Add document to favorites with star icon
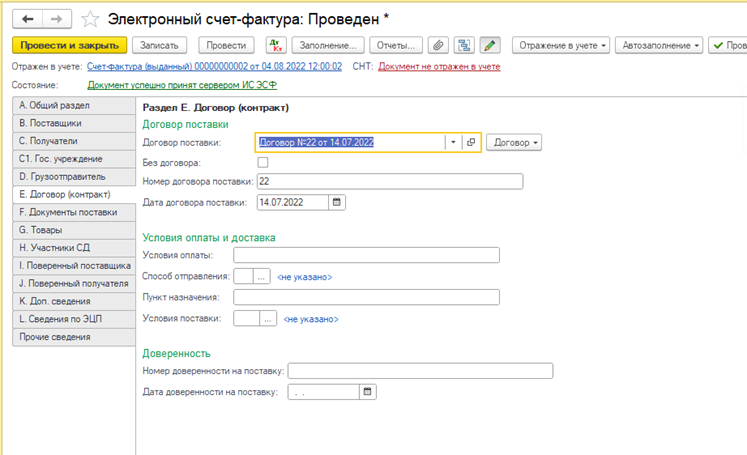This screenshot has height=455, width=747. [x=90, y=19]
